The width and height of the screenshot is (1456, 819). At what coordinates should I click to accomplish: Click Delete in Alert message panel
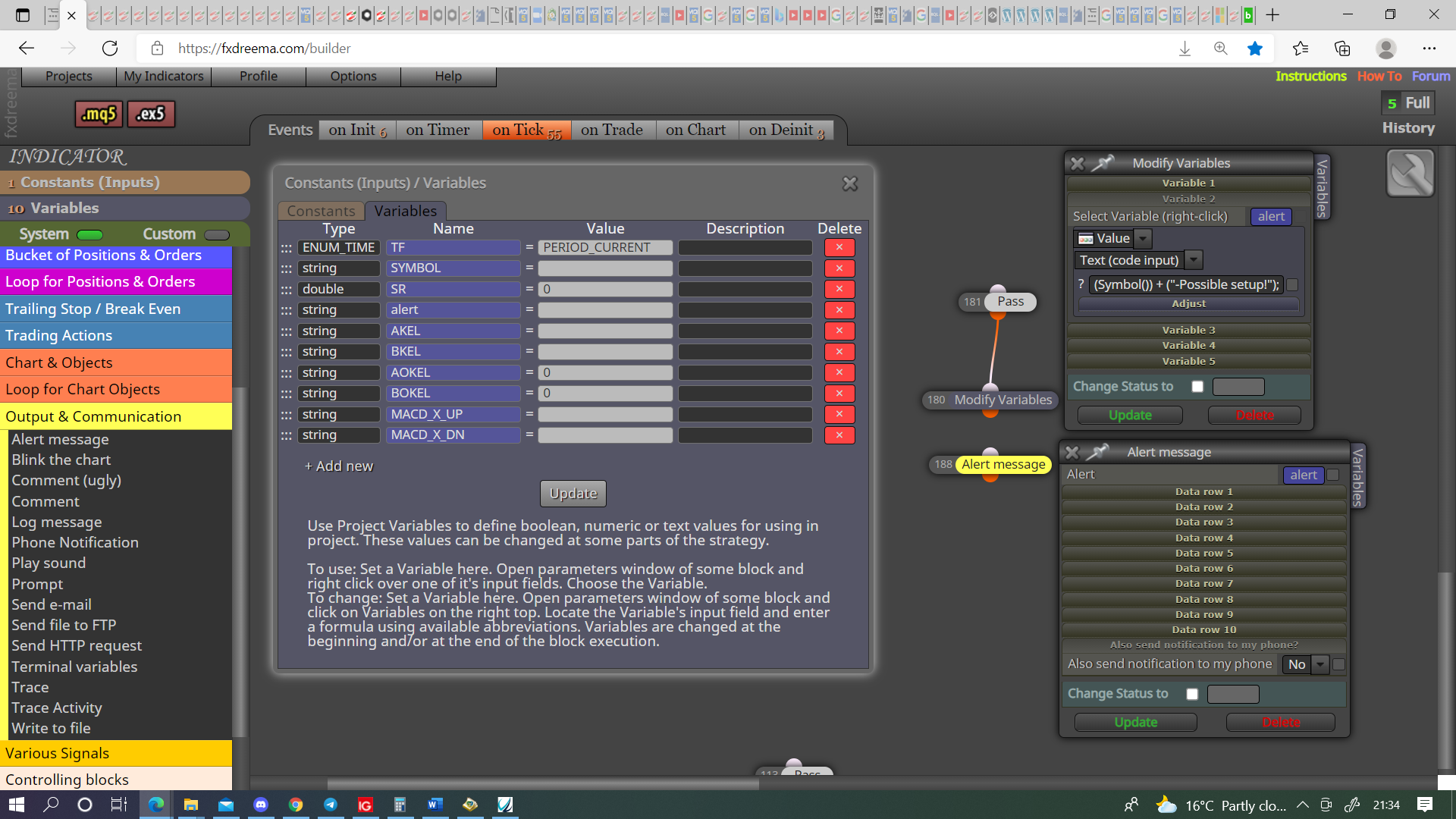[1281, 723]
